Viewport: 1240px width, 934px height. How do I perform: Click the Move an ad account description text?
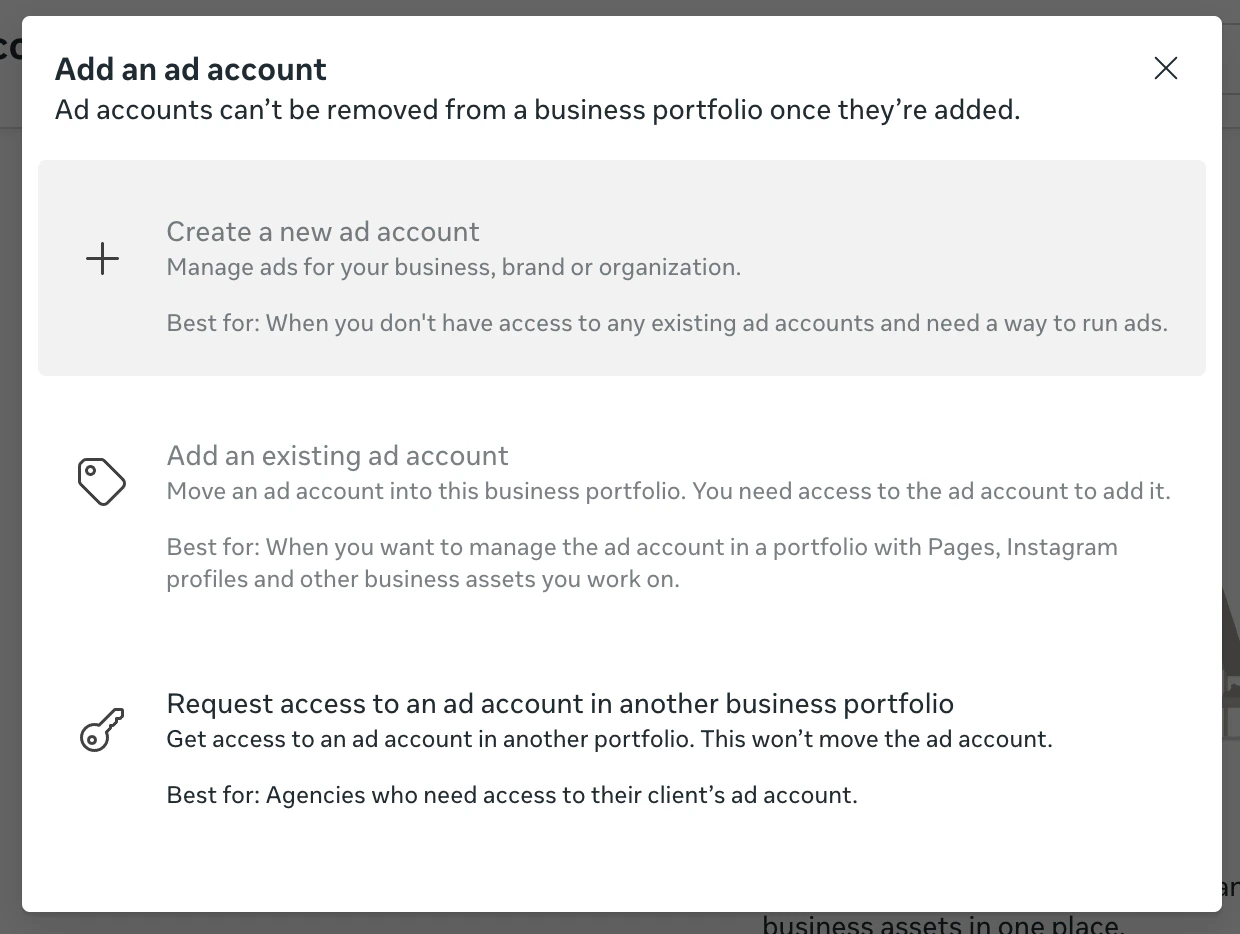(x=668, y=491)
